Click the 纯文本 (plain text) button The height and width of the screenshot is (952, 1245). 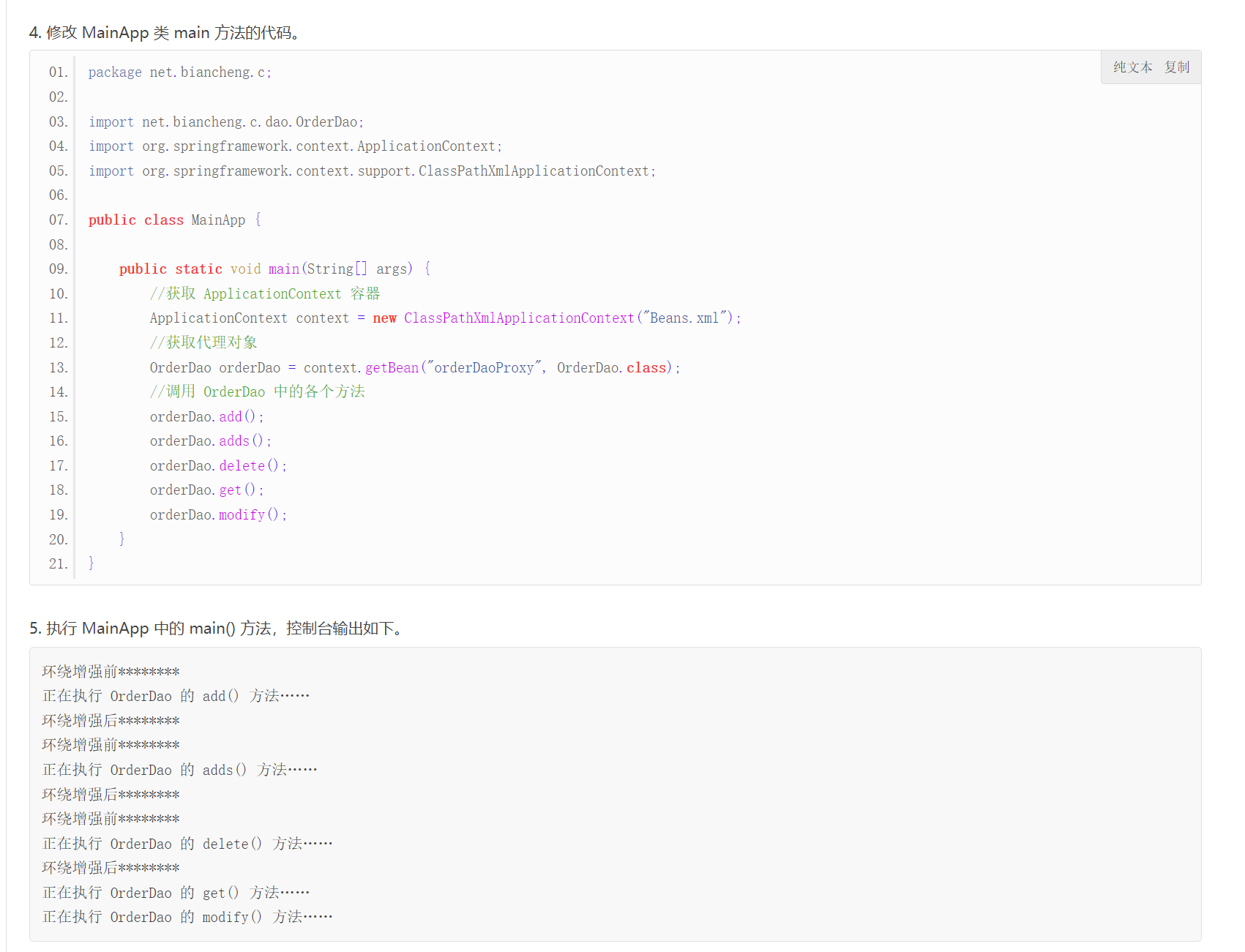[x=1132, y=67]
